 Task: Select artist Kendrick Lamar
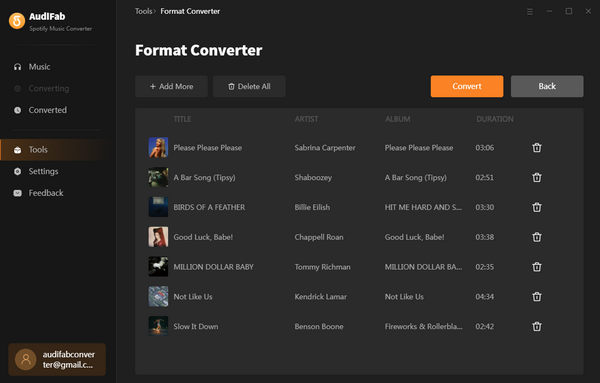[x=320, y=297]
